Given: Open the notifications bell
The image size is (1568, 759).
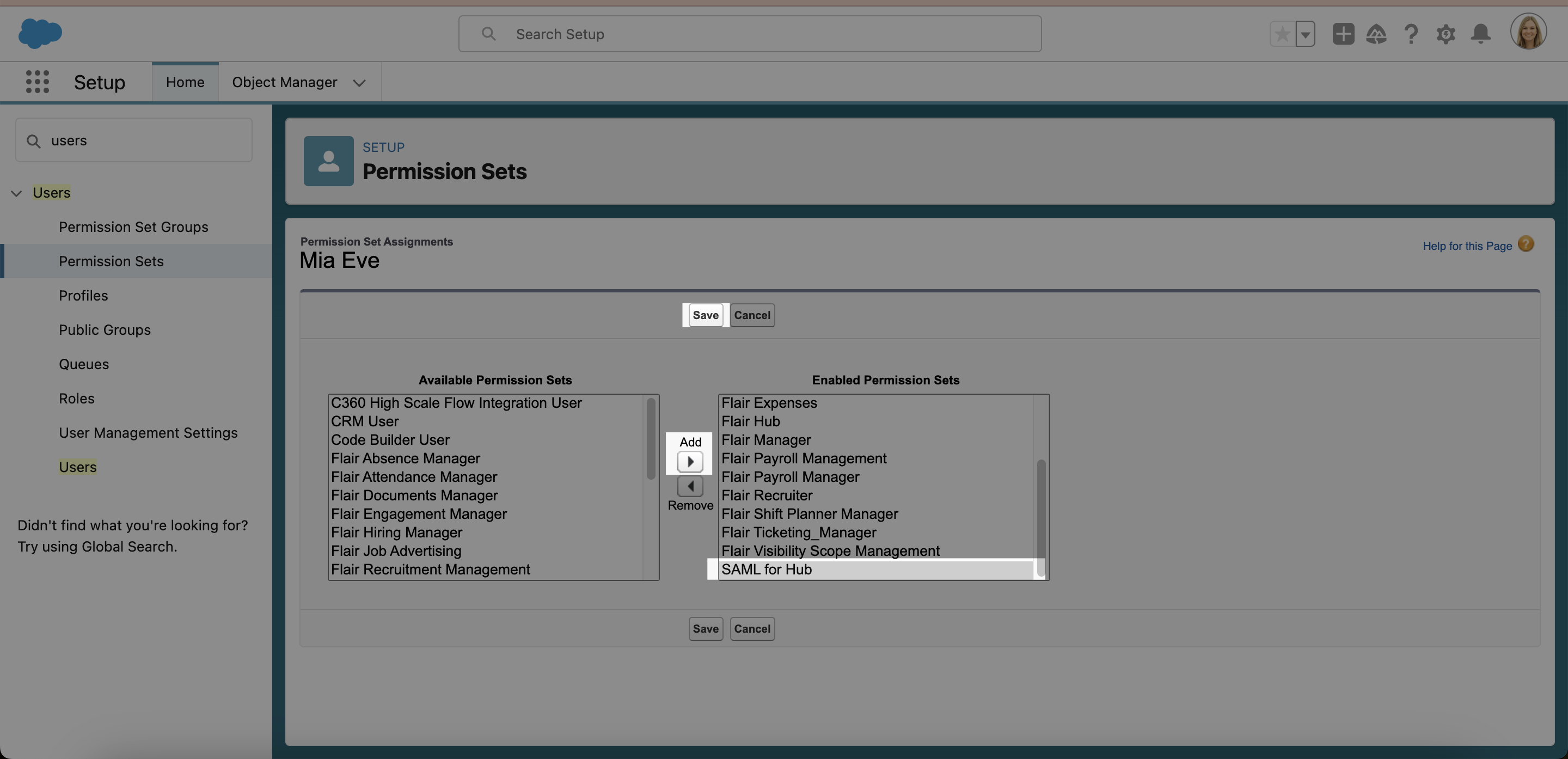Looking at the screenshot, I should click(1480, 34).
